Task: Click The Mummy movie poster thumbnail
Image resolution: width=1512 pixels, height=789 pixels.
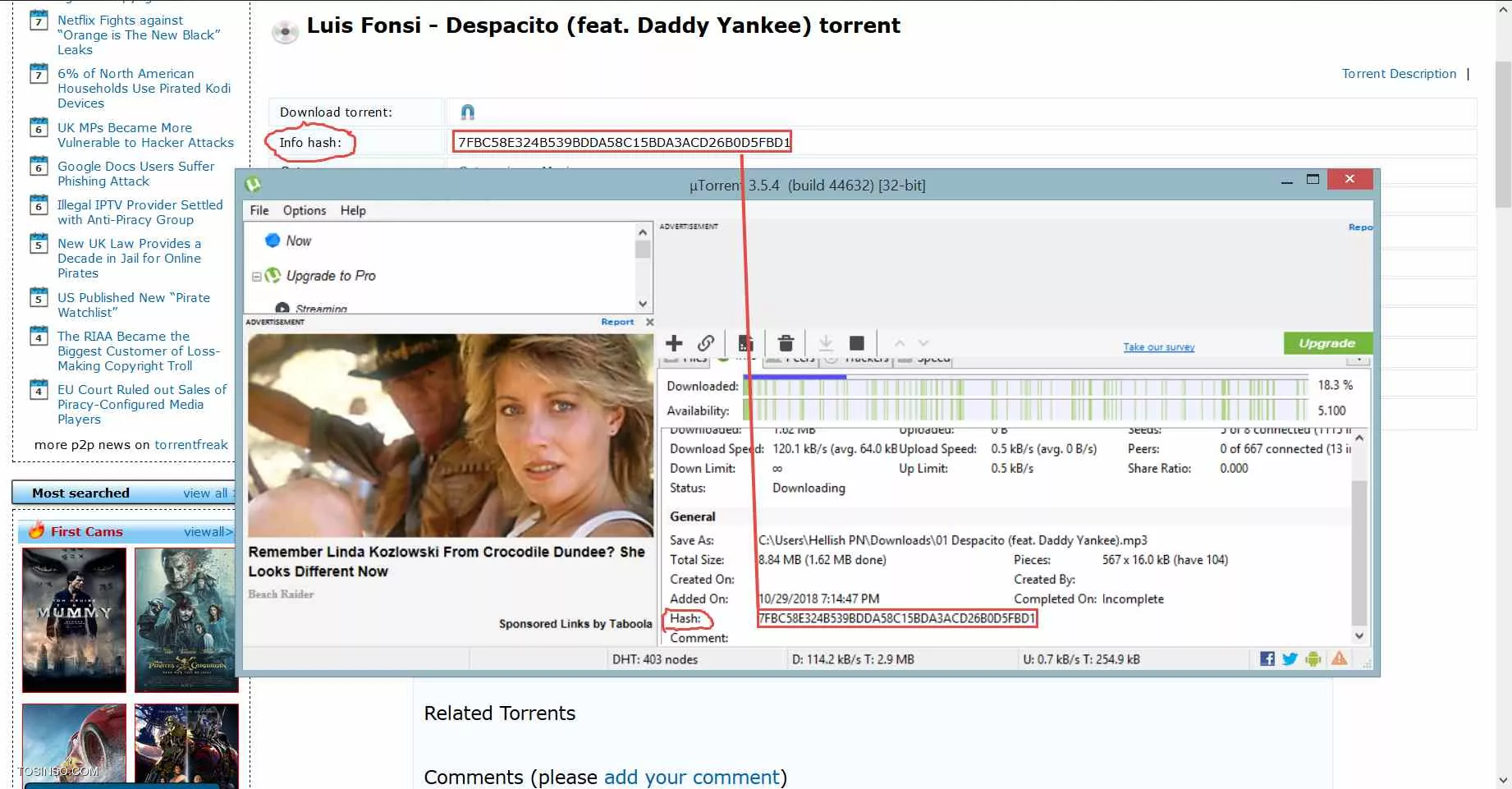Action: [74, 621]
